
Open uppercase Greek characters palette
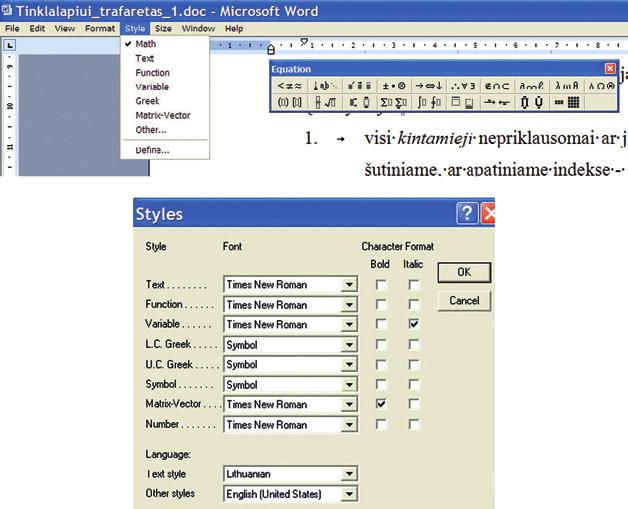[x=600, y=86]
